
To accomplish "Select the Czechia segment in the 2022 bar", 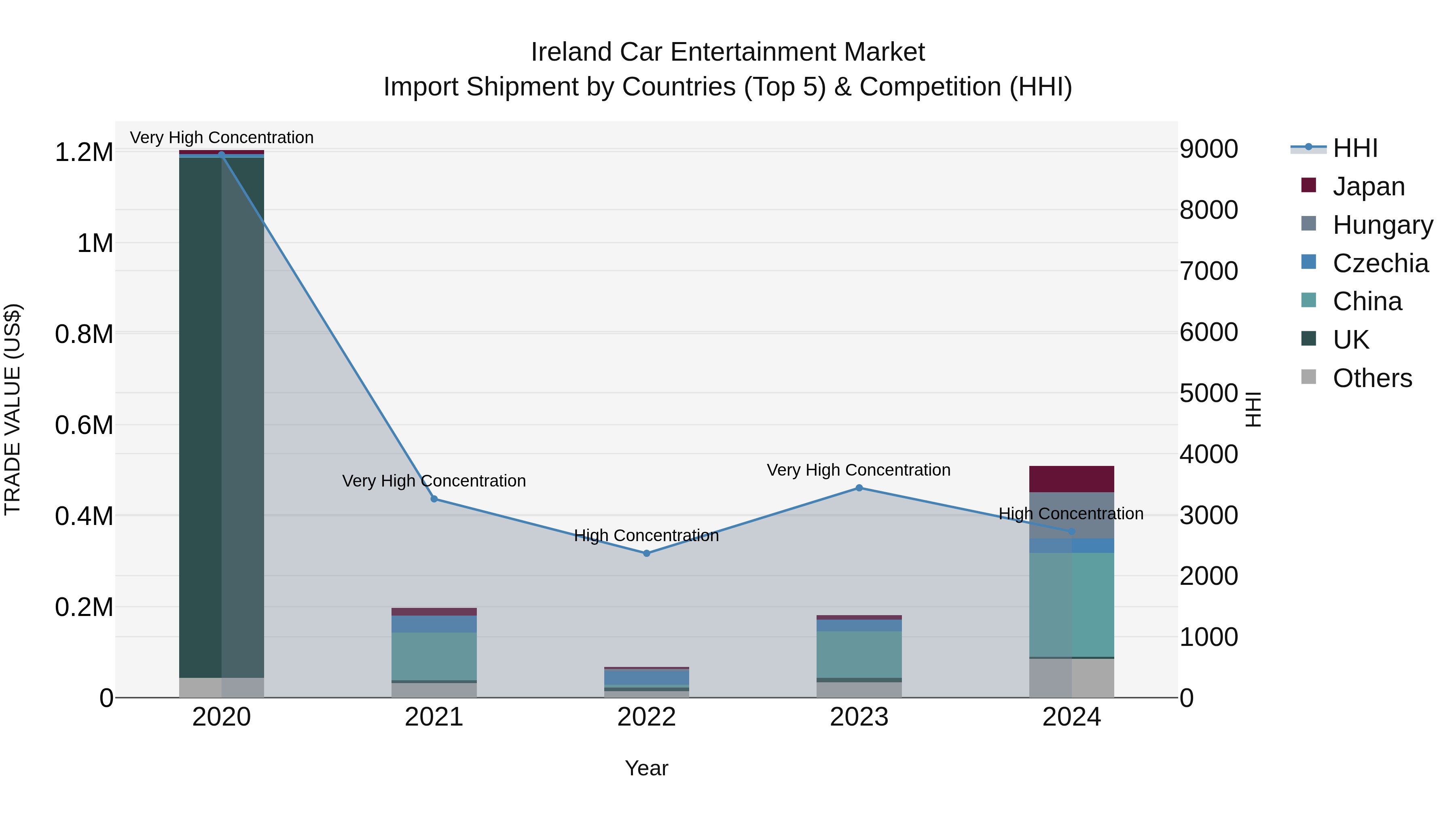I will click(647, 677).
